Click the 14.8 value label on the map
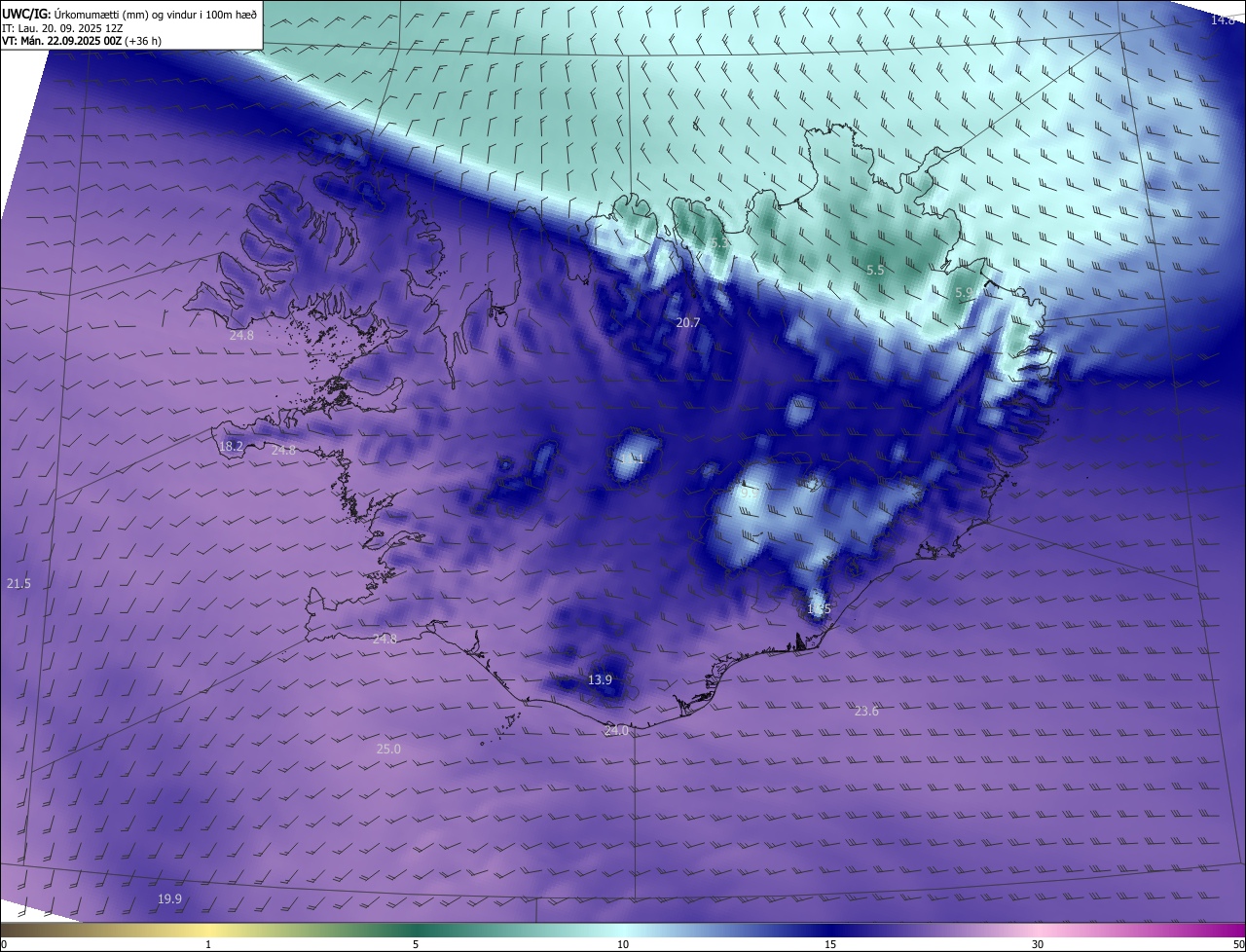1246x952 pixels. coord(1223,19)
